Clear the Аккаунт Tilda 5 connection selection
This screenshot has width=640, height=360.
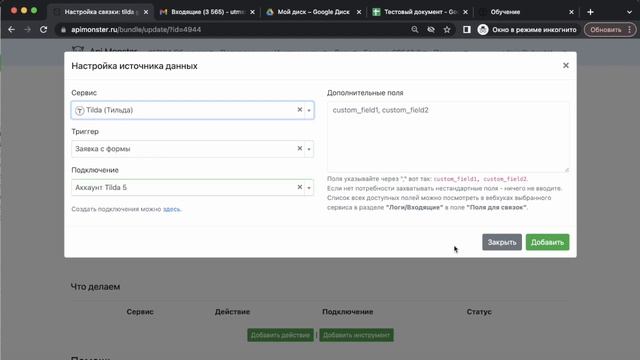coord(300,187)
